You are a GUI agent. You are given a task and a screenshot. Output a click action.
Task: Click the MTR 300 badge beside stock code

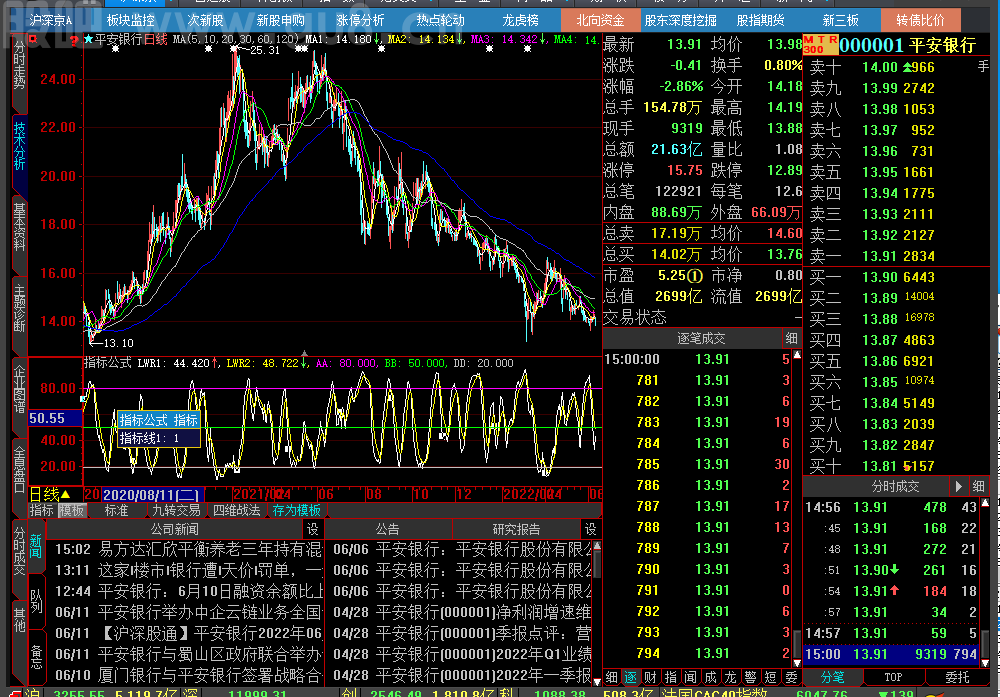[820, 45]
